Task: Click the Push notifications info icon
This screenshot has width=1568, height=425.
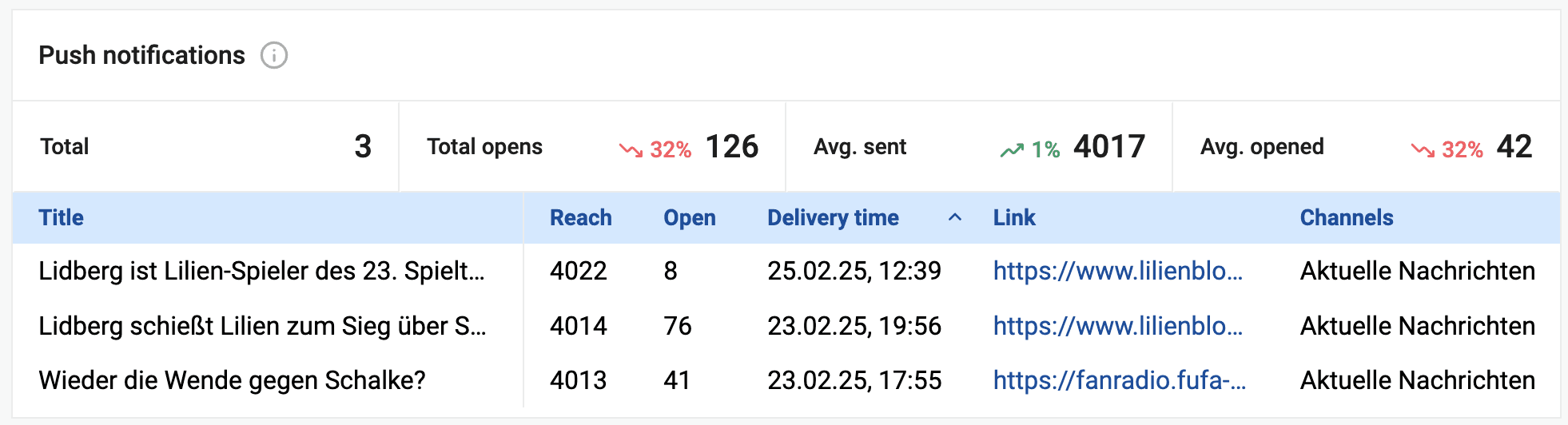Action: (274, 56)
